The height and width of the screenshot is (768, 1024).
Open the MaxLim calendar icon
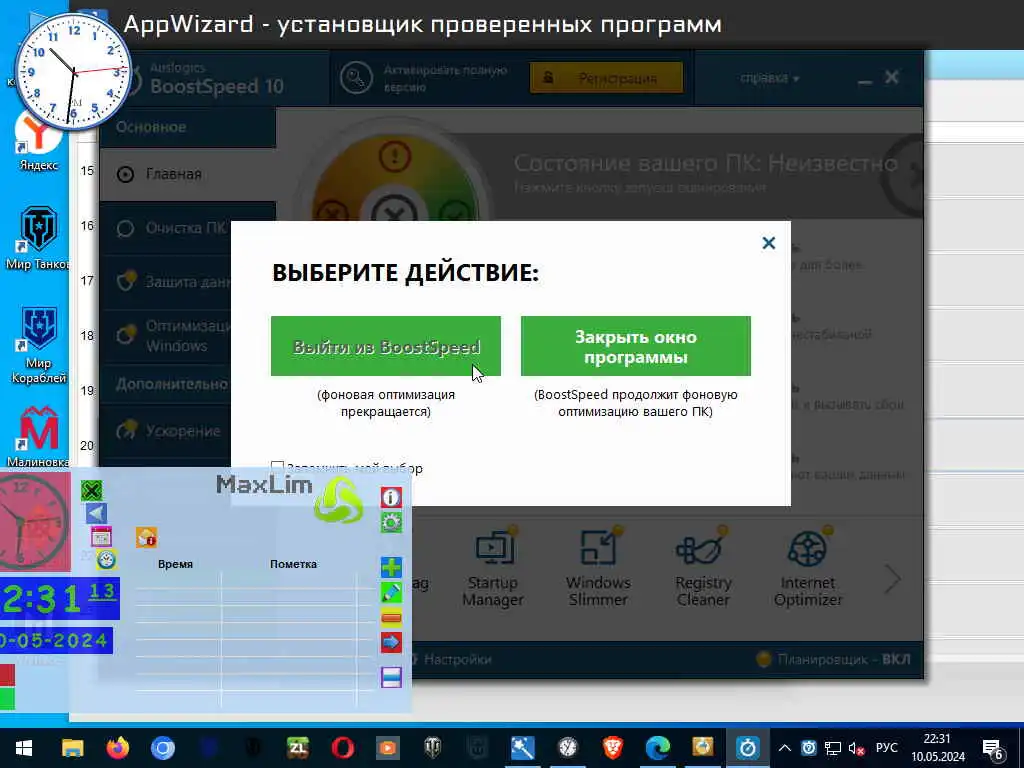coord(101,537)
